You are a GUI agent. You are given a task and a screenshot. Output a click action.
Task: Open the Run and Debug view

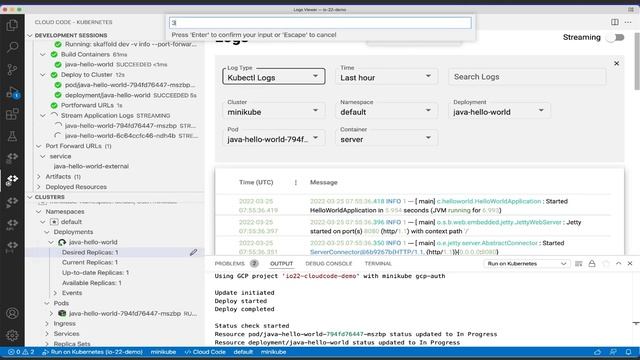(12, 92)
